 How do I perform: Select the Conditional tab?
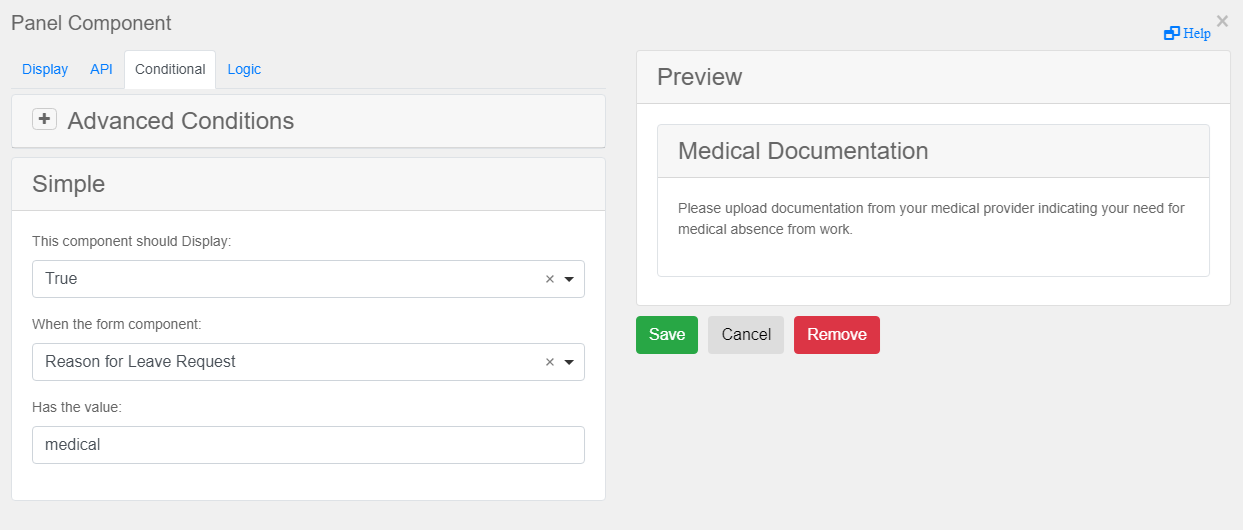coord(170,69)
